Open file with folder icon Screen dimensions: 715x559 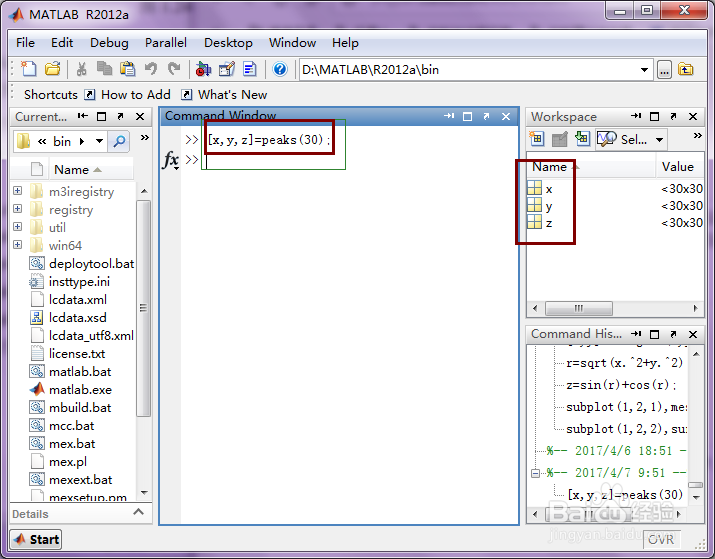pyautogui.click(x=53, y=69)
